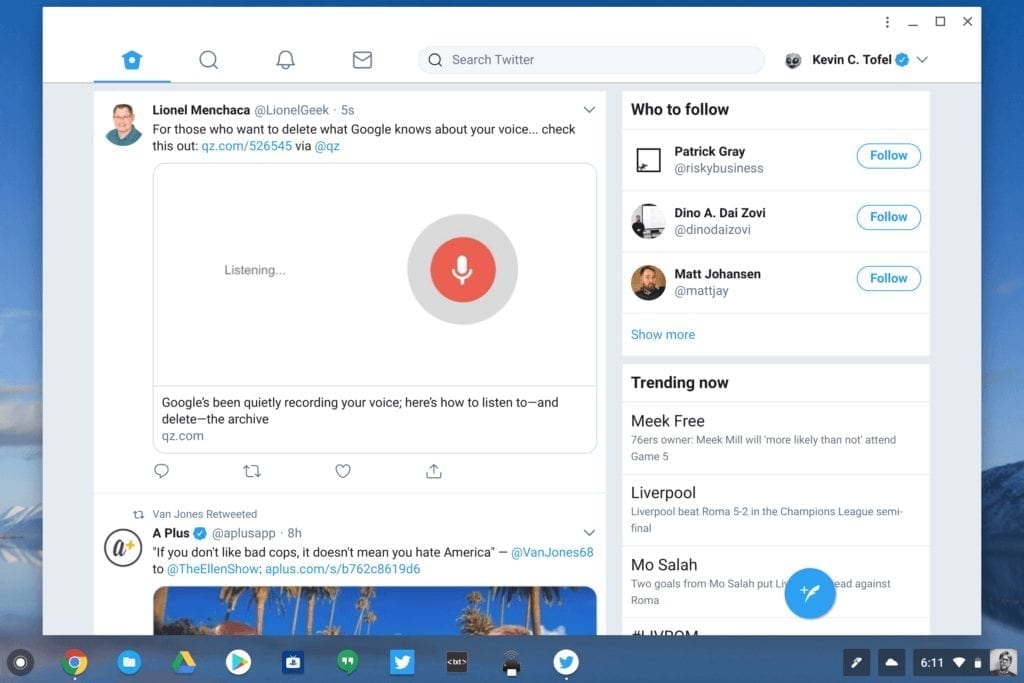Expand options chevron on Lionel Menchaca tweet
The width and height of the screenshot is (1024, 683).
point(589,110)
